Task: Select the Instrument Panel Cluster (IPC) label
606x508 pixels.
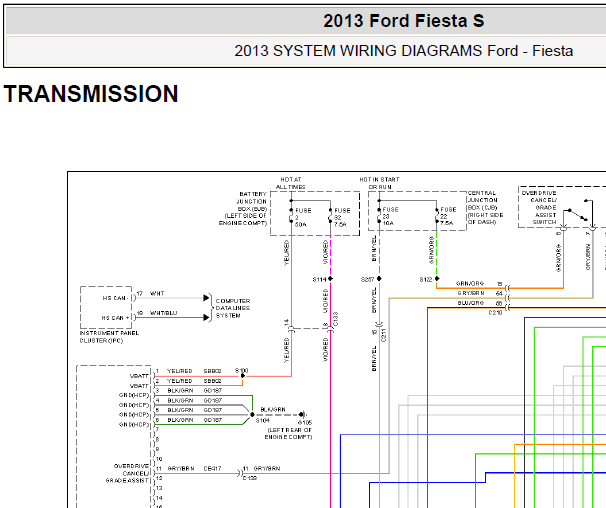Action: [109, 337]
